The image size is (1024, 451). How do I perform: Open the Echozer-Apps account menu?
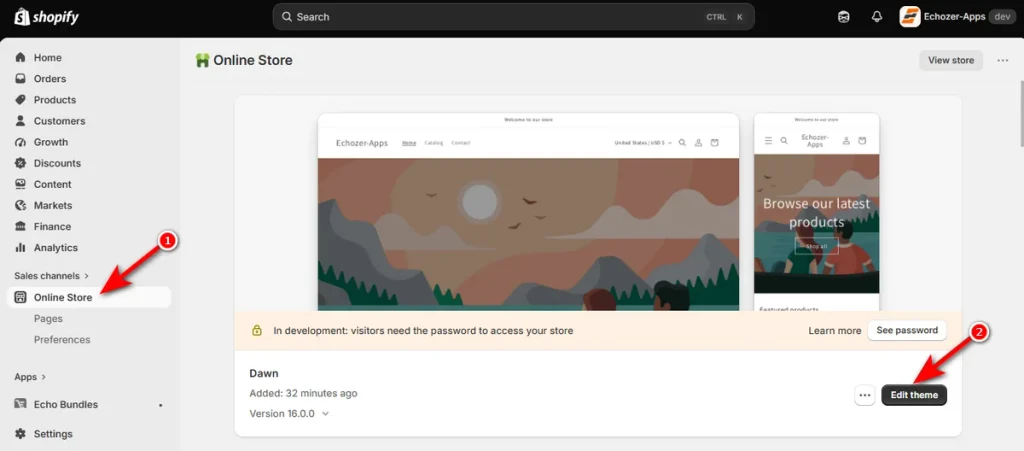(x=957, y=17)
